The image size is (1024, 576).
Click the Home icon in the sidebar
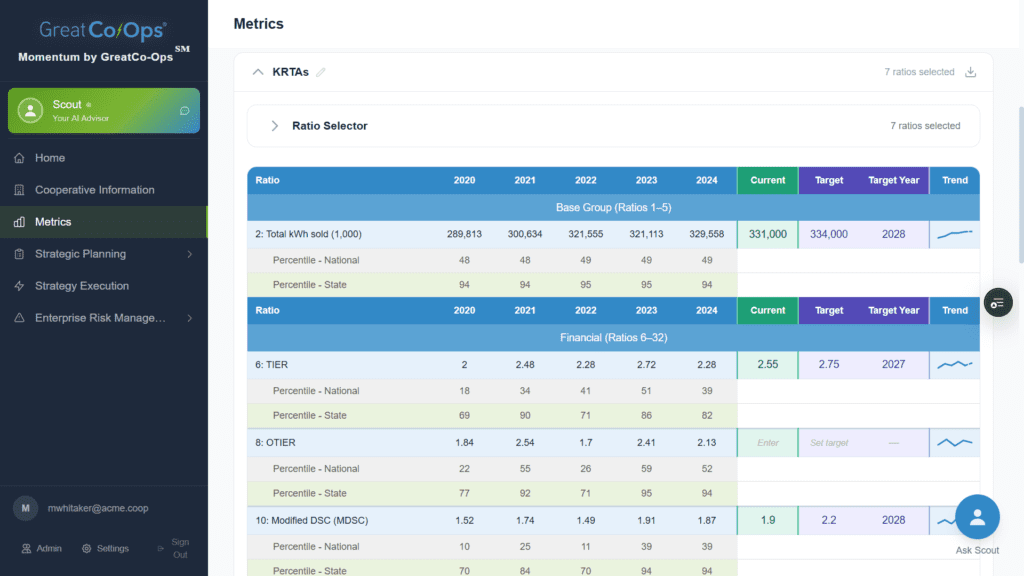pos(19,158)
